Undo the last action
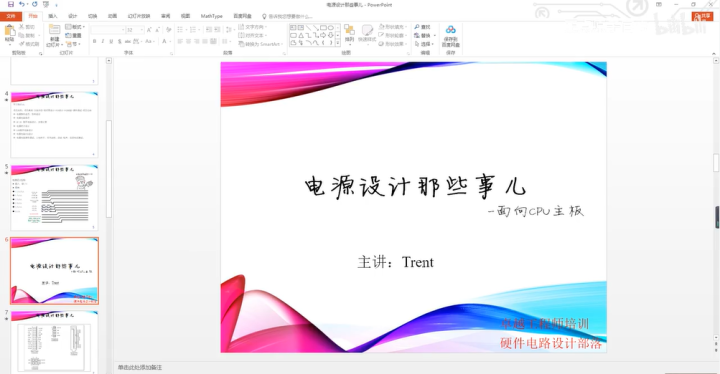 pos(22,4)
